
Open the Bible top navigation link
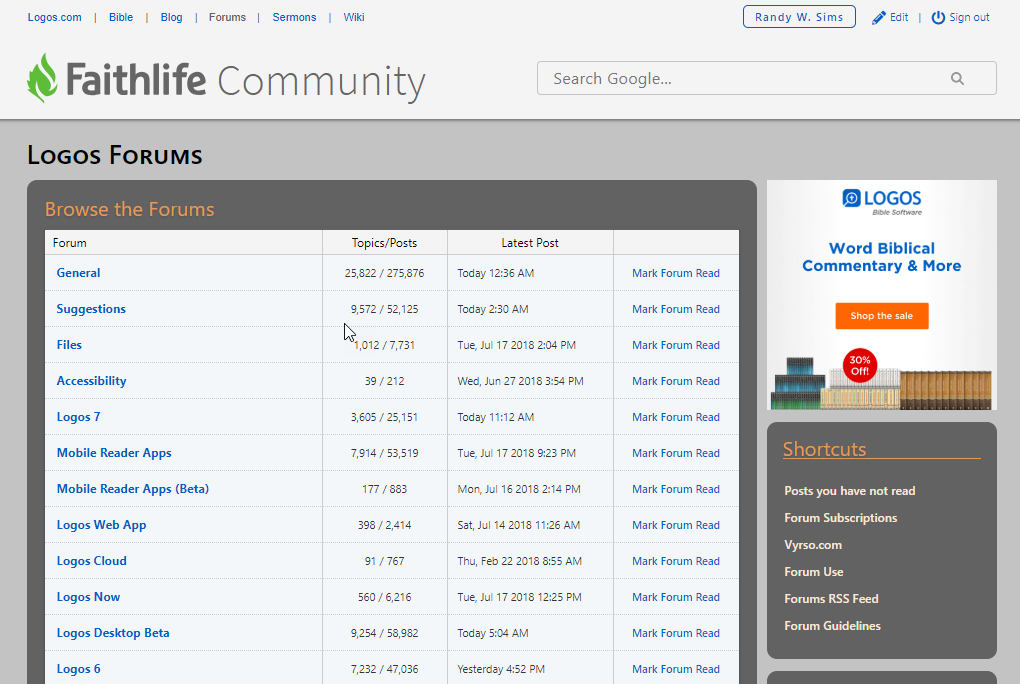tap(121, 18)
